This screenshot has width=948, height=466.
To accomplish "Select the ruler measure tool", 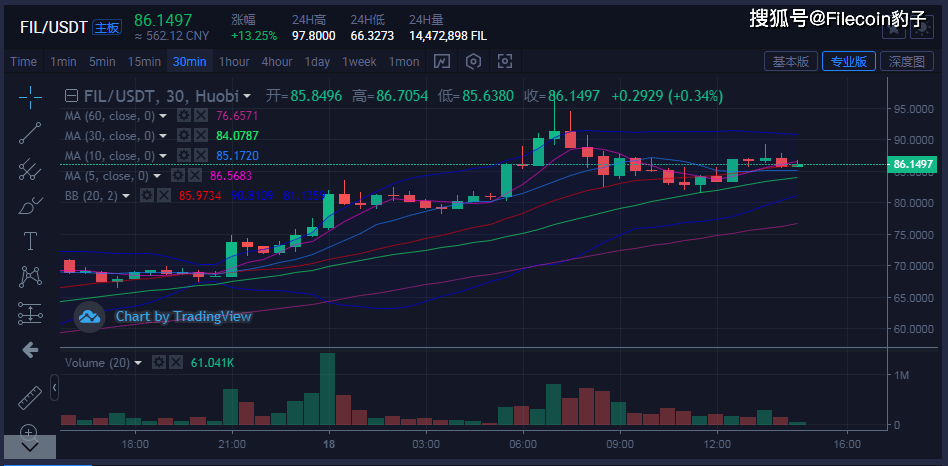I will click(30, 398).
